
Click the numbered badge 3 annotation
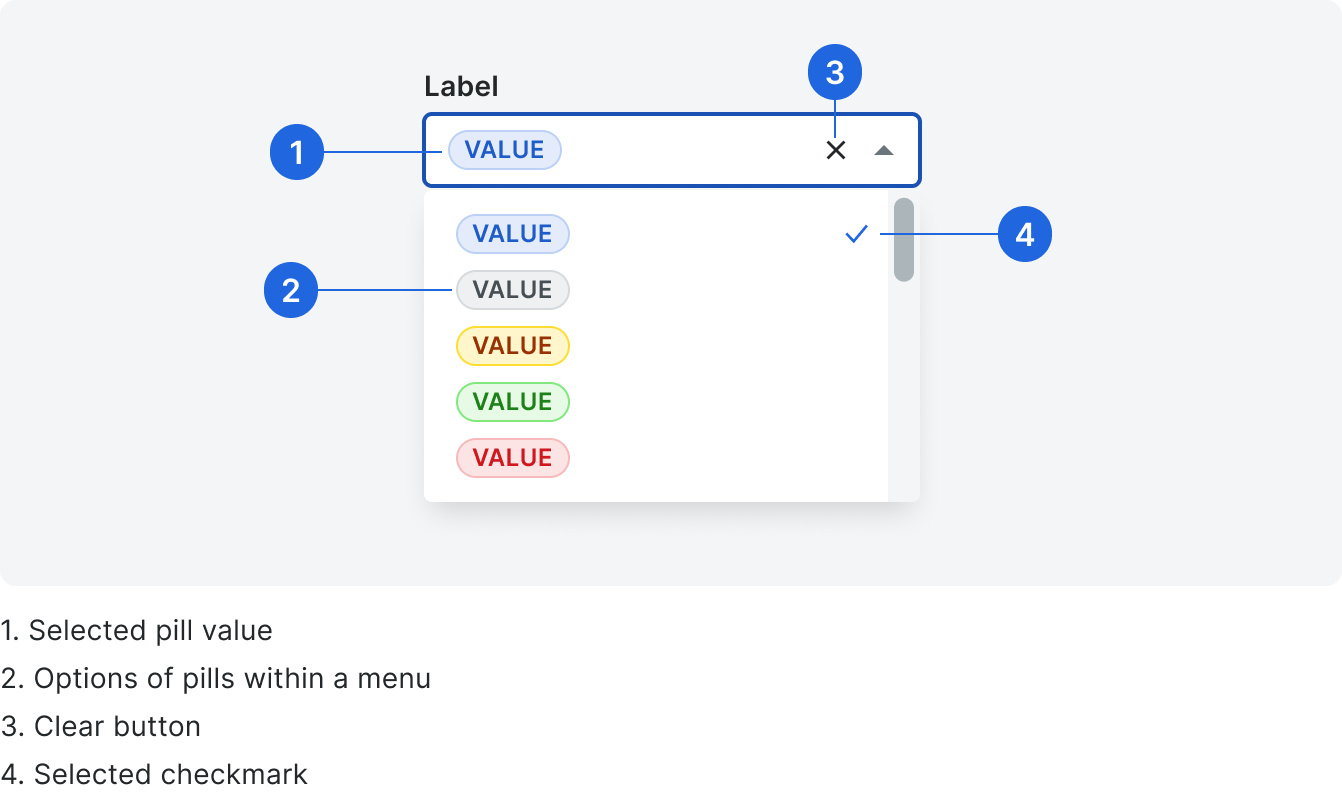(835, 73)
